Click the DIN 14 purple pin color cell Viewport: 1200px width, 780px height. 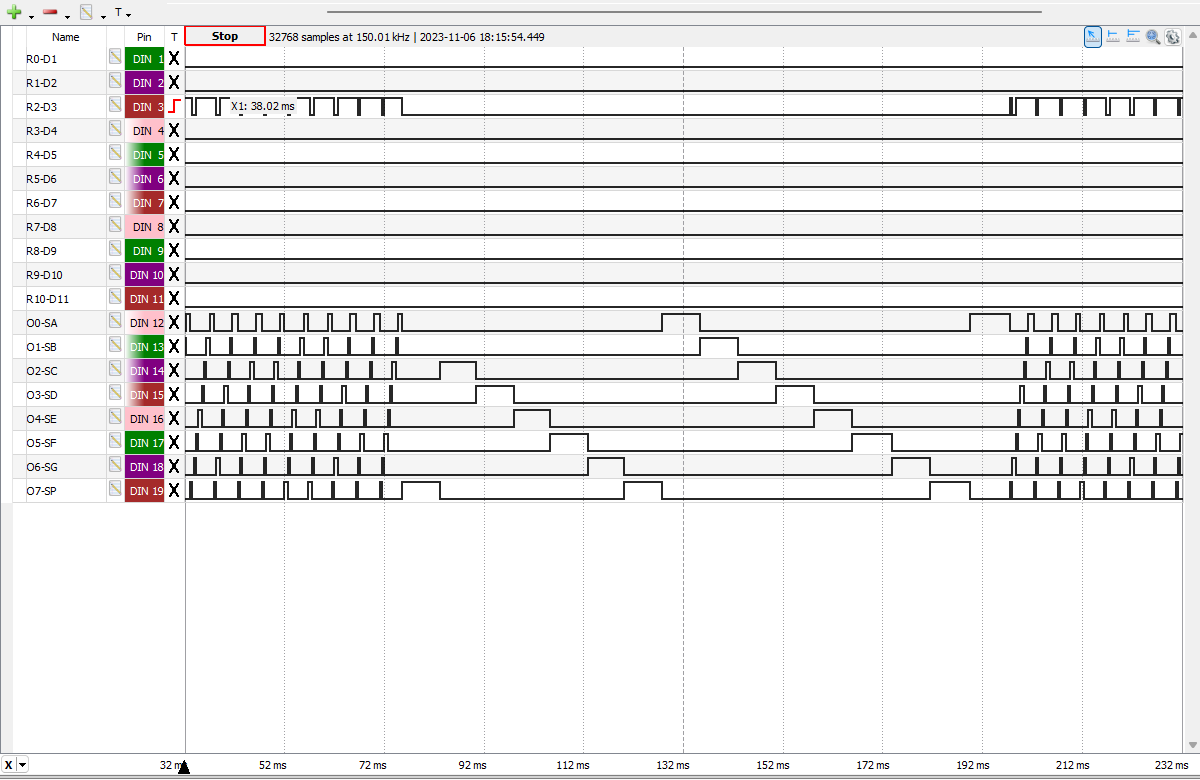(144, 371)
